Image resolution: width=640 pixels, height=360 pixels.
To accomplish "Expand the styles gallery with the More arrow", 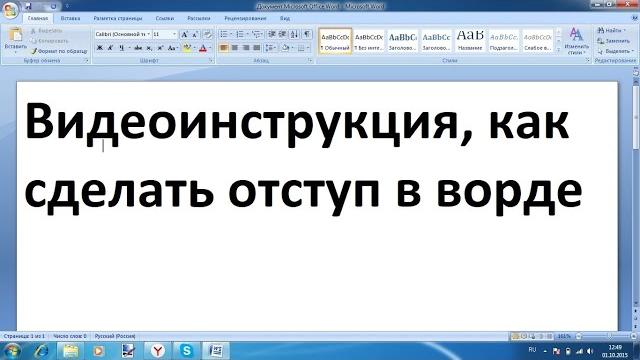I will (558, 49).
